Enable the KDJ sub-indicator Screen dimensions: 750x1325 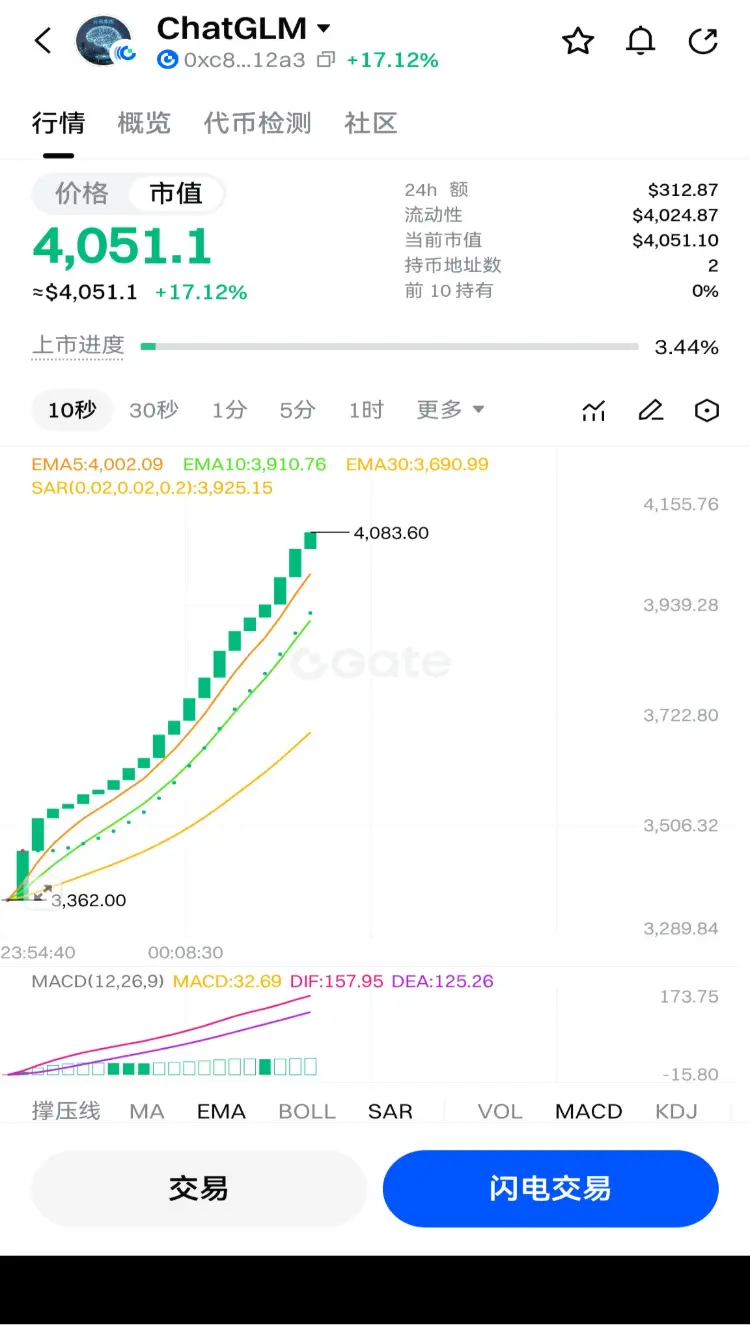point(676,1111)
